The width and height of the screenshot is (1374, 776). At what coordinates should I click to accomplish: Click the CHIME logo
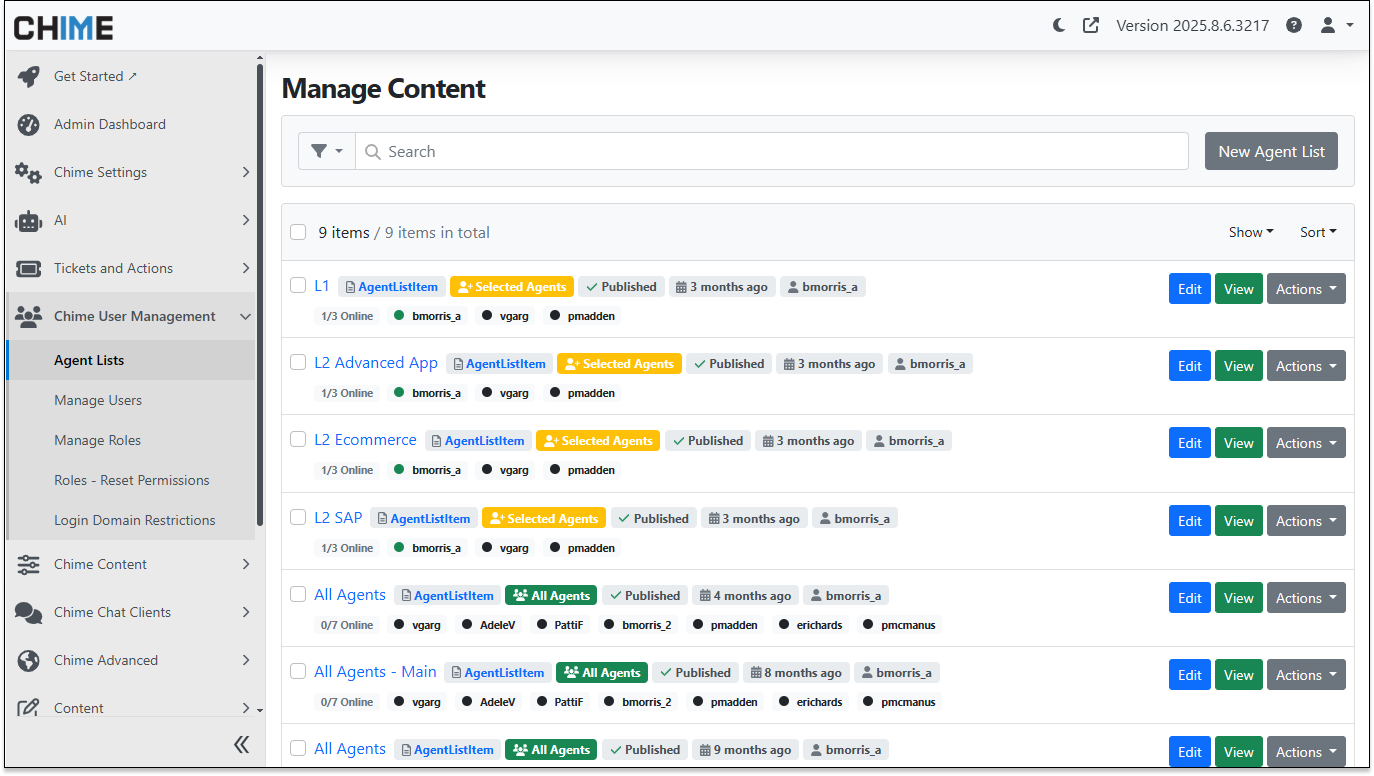coord(63,27)
